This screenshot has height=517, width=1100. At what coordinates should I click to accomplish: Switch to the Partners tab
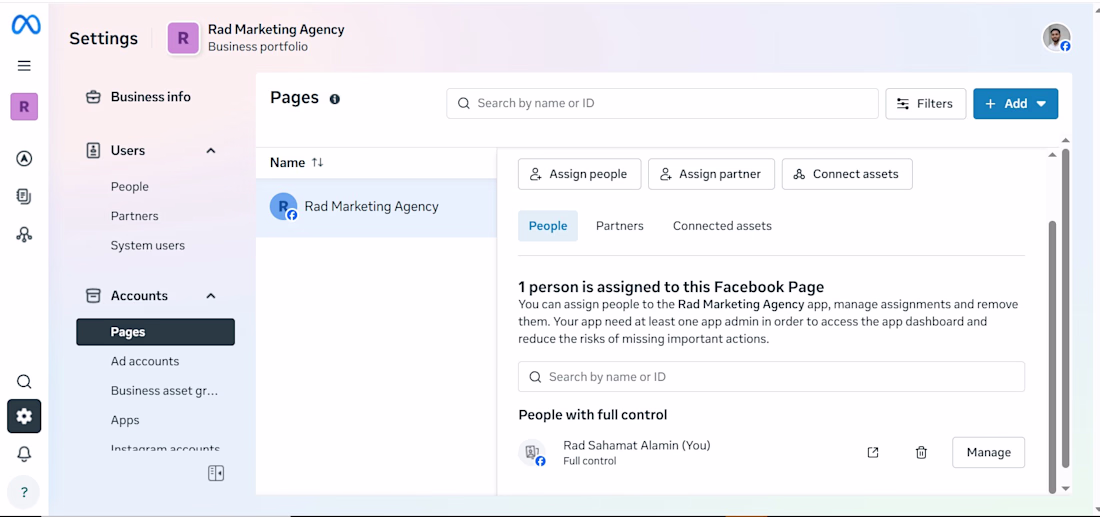pos(619,226)
